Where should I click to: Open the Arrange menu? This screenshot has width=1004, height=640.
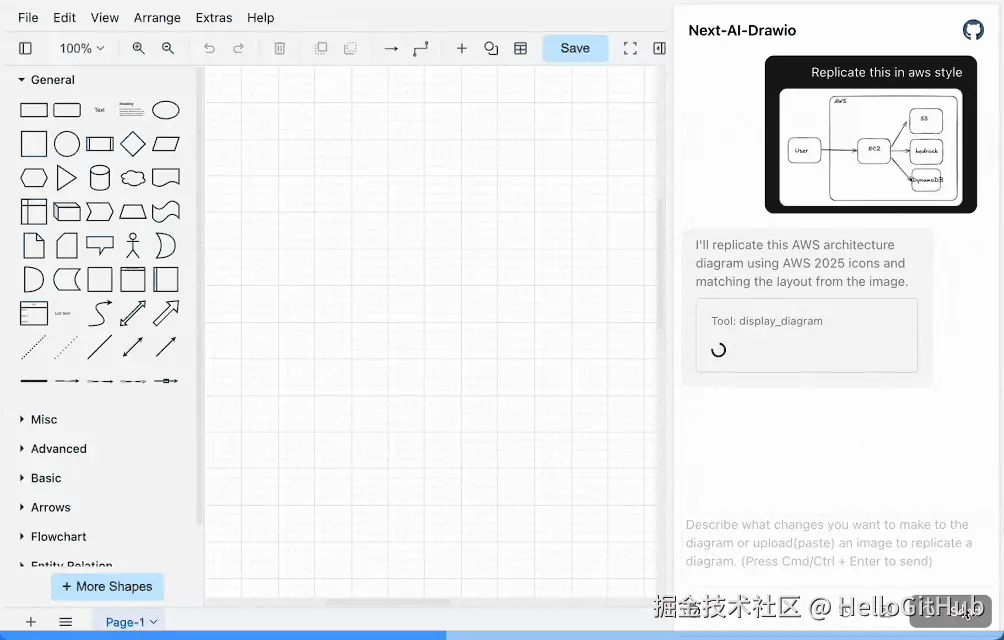pos(157,18)
